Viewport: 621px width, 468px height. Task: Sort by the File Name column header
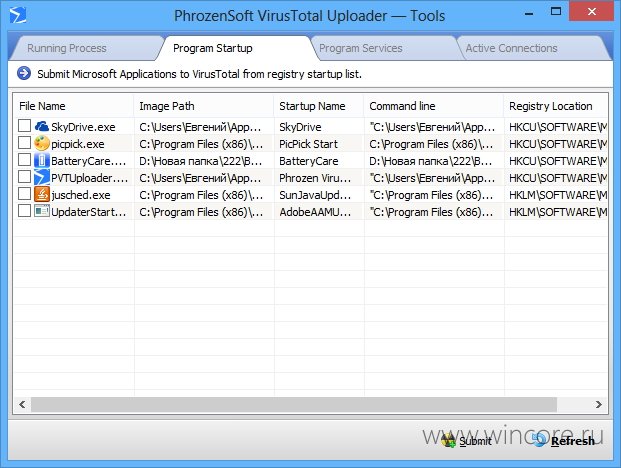[74, 106]
